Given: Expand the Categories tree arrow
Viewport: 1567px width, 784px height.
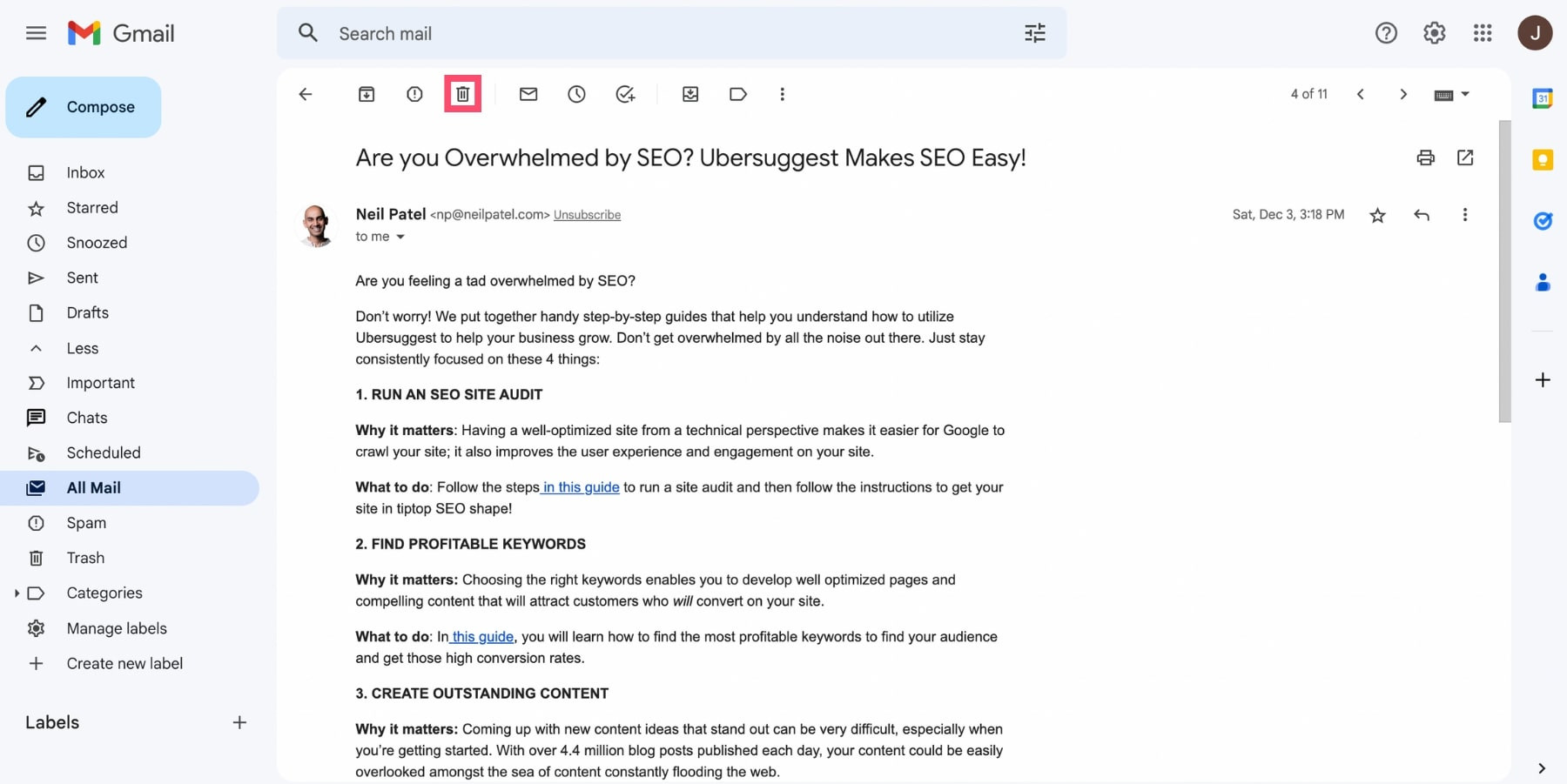Looking at the screenshot, I should pos(17,593).
